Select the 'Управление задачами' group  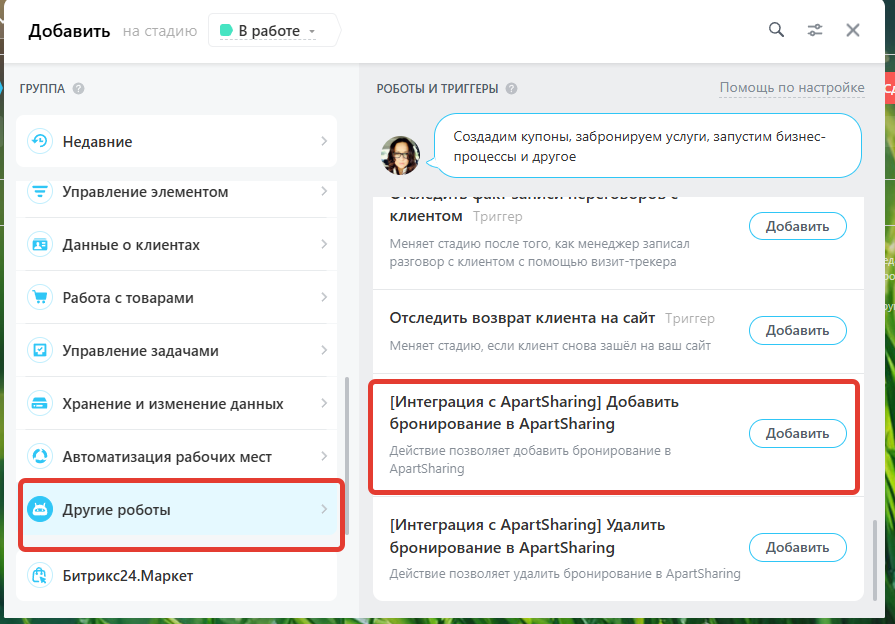click(x=176, y=350)
